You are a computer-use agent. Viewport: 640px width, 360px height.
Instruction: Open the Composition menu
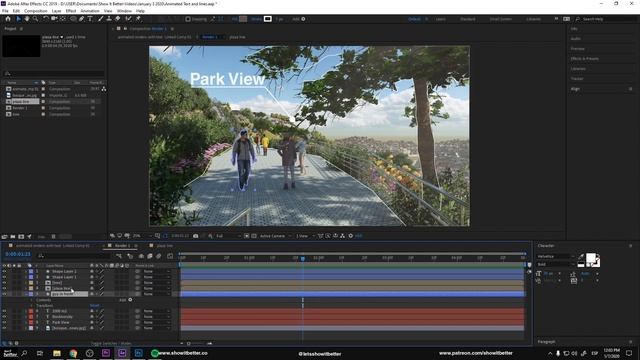point(36,11)
